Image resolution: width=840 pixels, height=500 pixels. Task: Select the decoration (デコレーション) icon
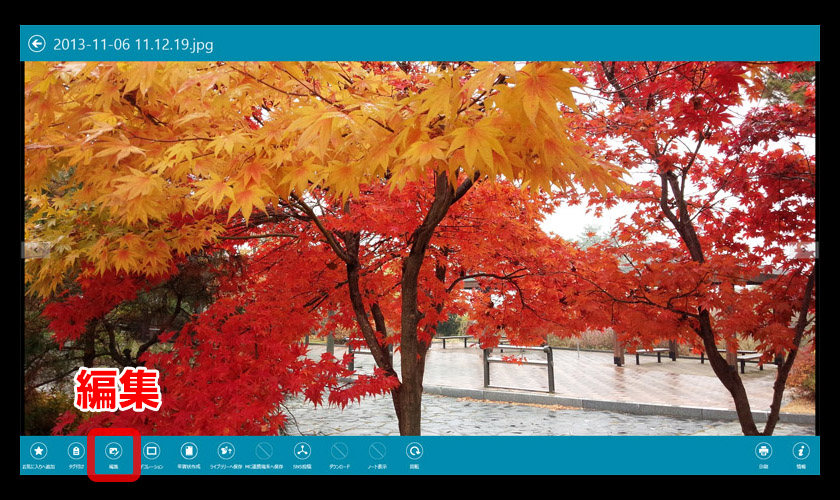(x=151, y=452)
